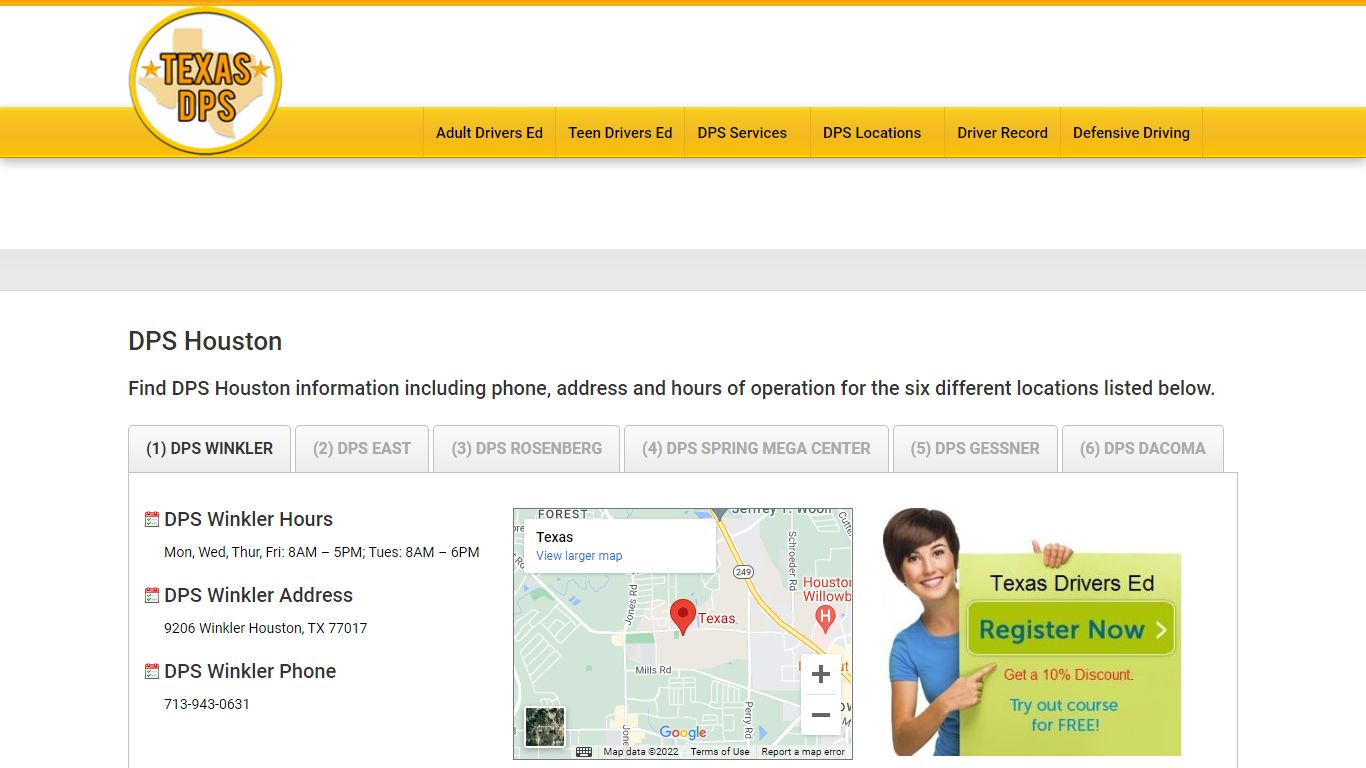Switch to the (5) DPS GESSNER tab
The width and height of the screenshot is (1366, 768).
(x=975, y=449)
